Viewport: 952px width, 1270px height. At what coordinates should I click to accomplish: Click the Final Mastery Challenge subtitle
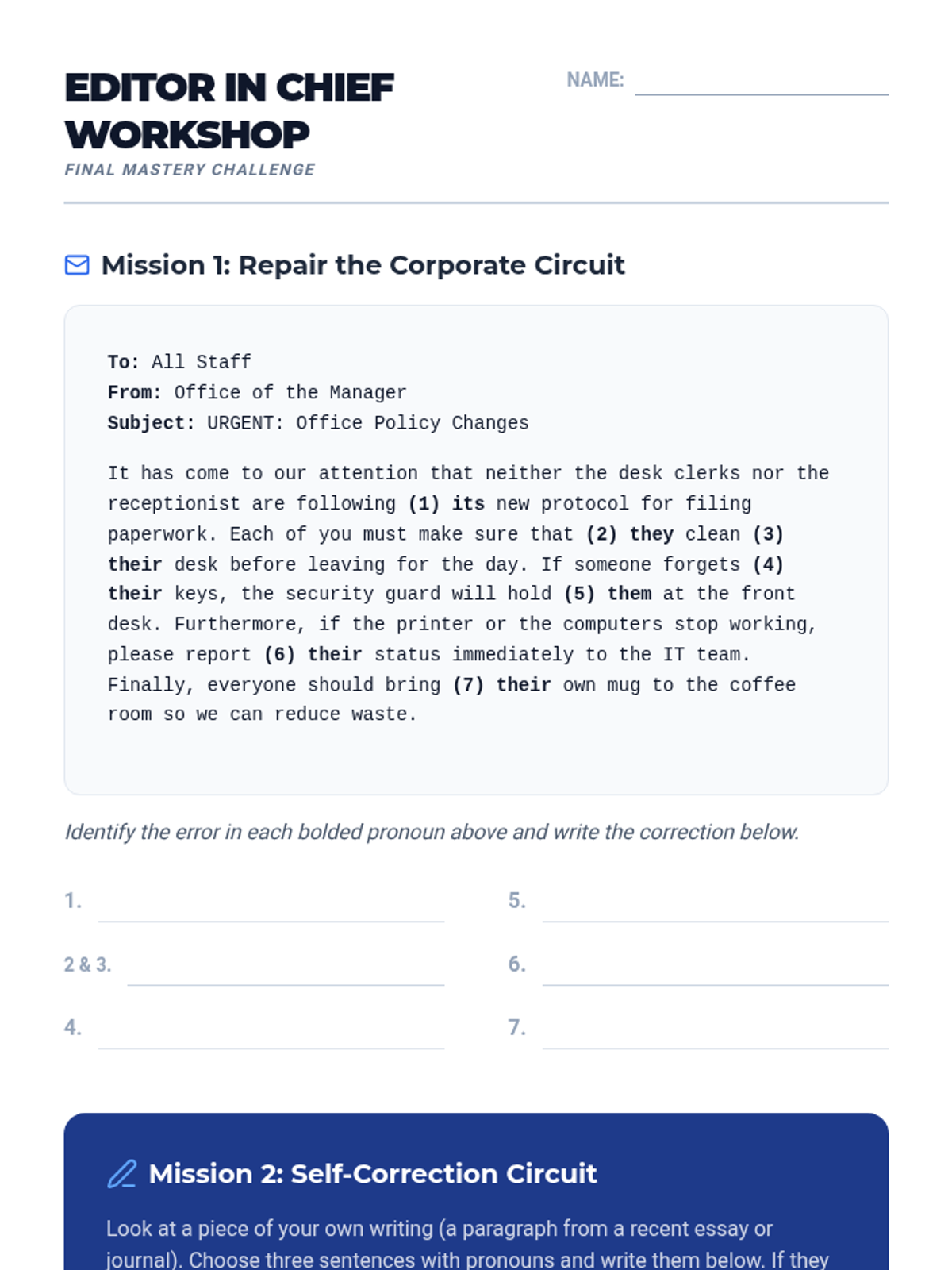click(x=190, y=170)
